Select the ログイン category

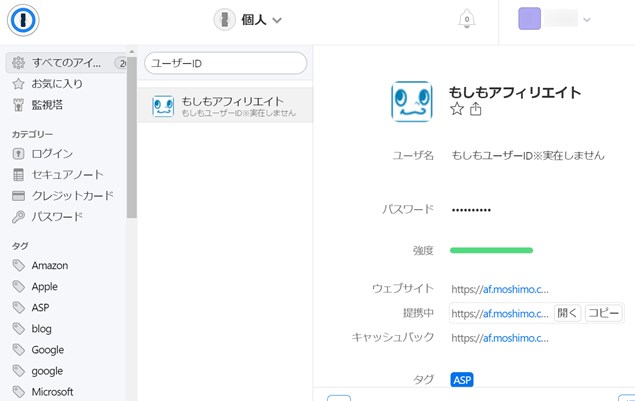(x=52, y=154)
